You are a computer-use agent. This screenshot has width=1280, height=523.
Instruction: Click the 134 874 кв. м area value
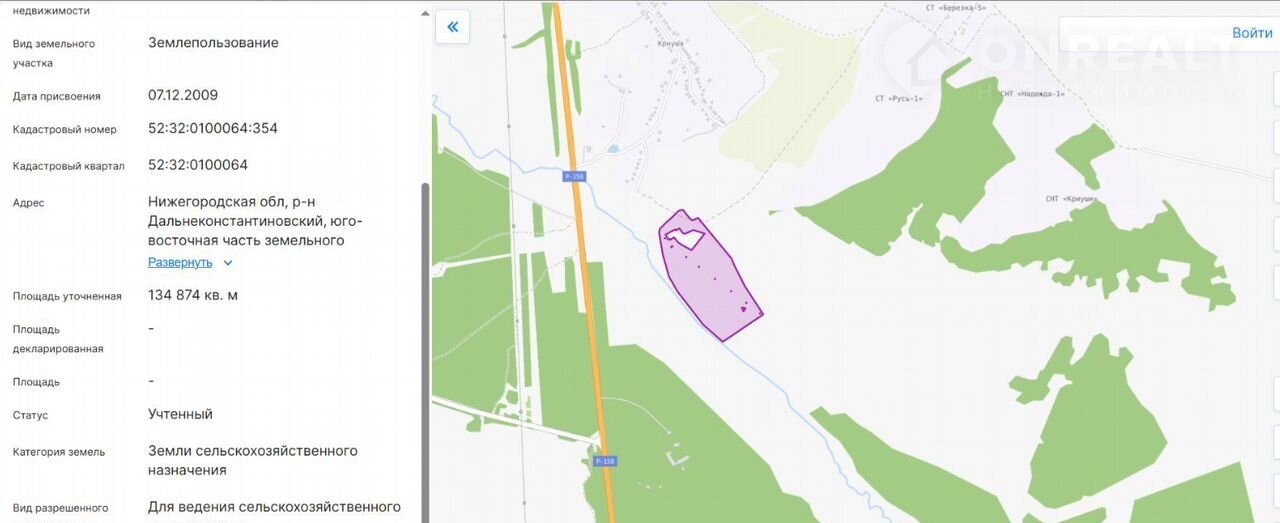193,295
